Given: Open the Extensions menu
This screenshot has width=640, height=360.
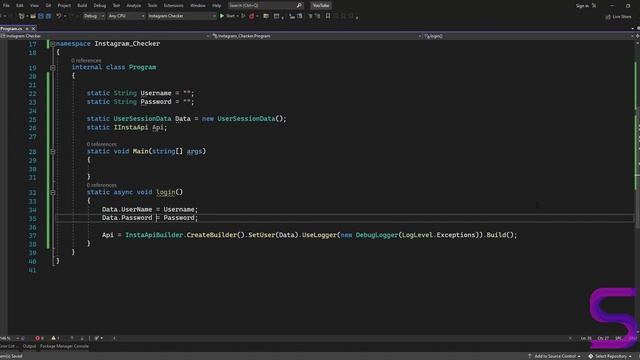Looking at the screenshot, I should (x=173, y=6).
